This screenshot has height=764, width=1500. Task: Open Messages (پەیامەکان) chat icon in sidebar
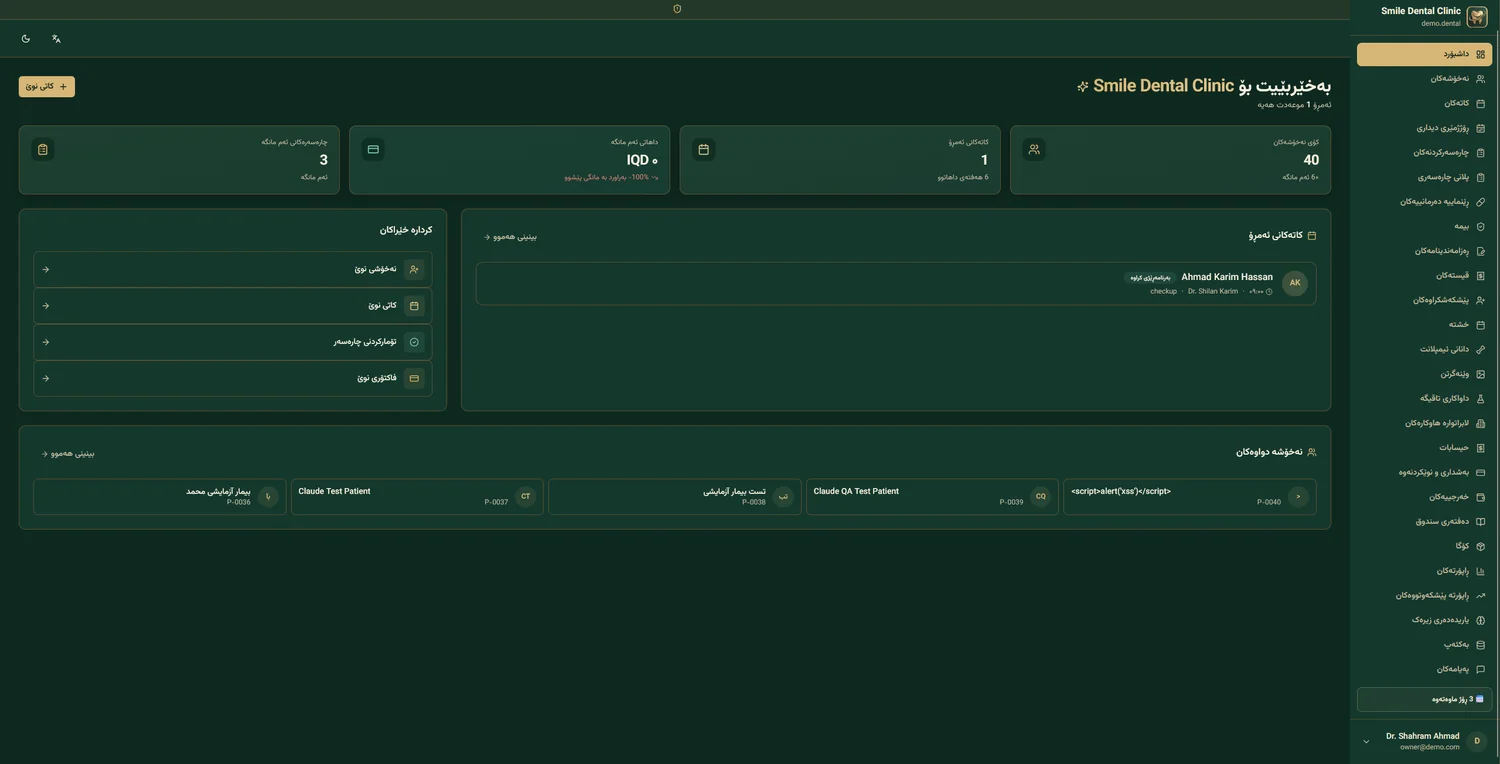[1481, 670]
